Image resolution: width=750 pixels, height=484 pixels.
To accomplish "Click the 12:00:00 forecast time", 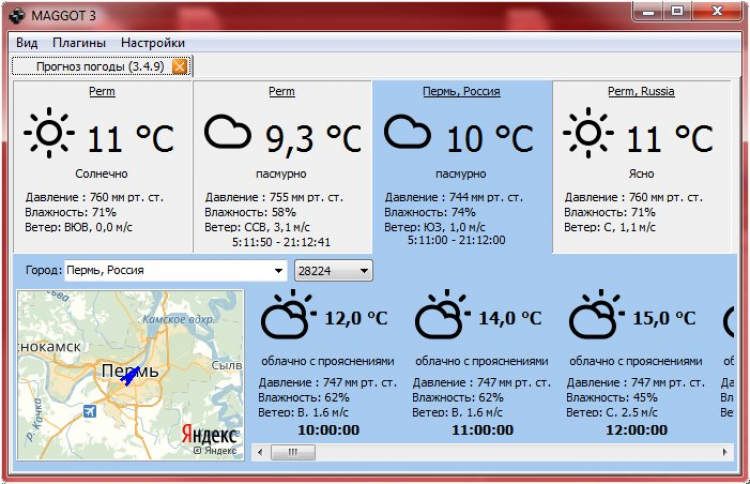I will (x=637, y=430).
